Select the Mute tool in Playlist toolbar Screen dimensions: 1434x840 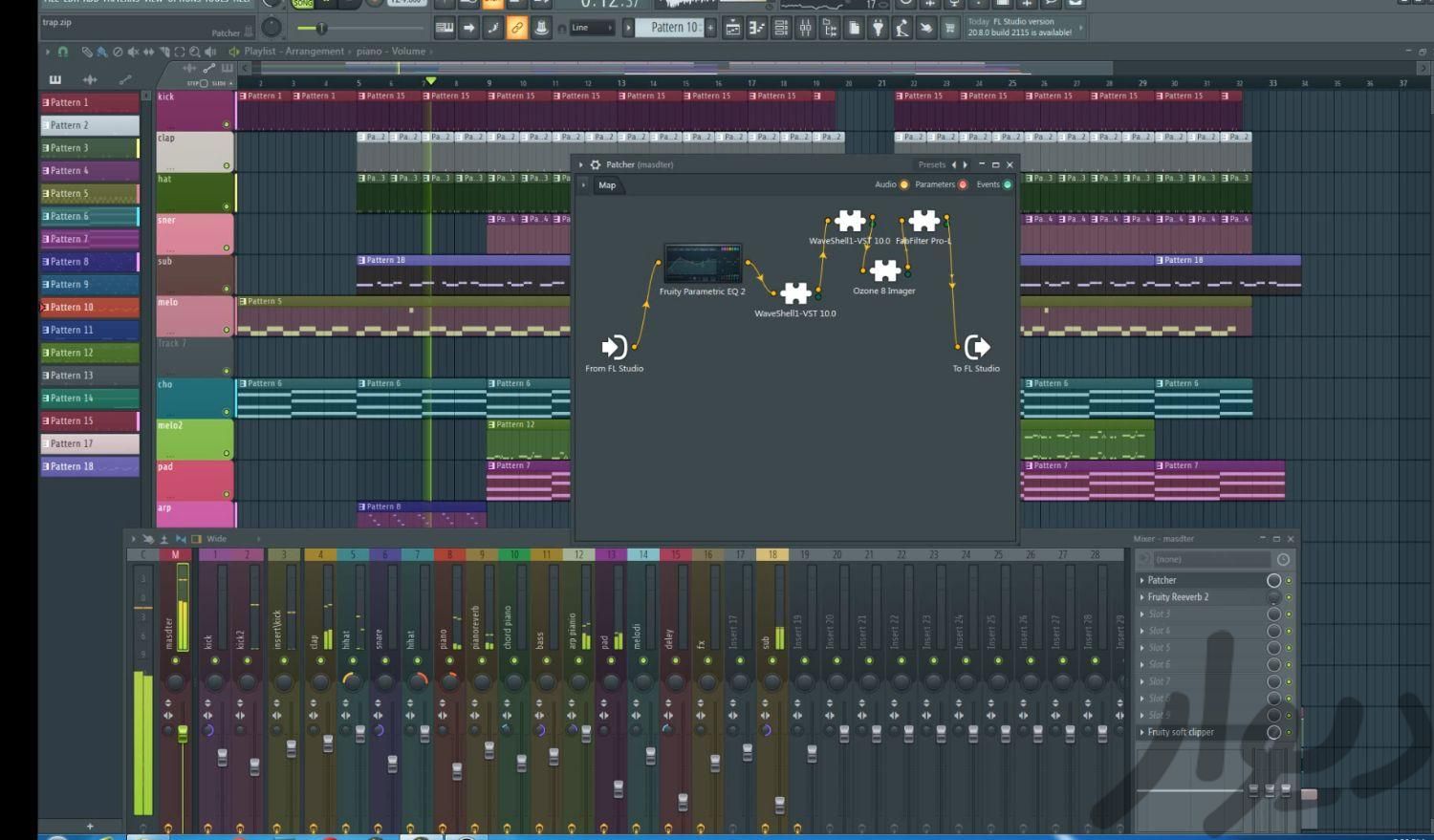click(x=133, y=52)
